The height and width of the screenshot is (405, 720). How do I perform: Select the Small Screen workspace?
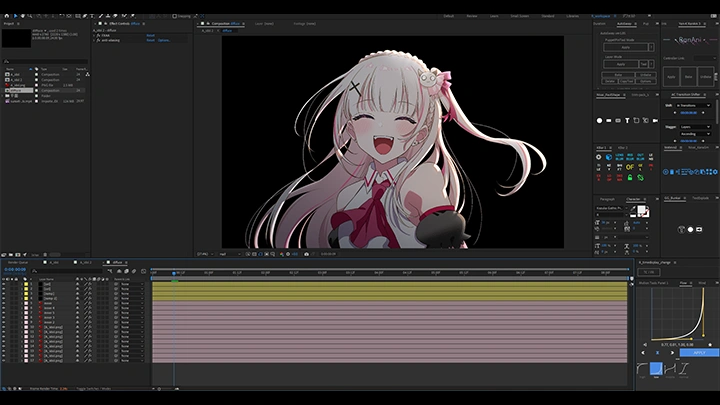tap(519, 16)
